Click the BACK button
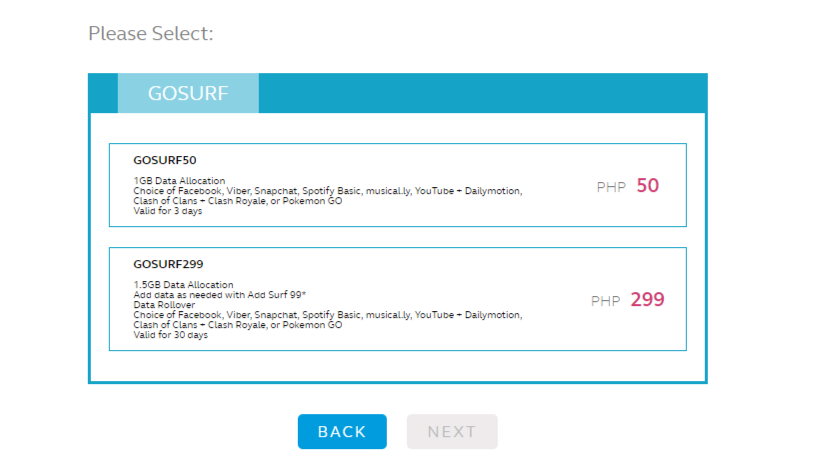 click(x=342, y=431)
